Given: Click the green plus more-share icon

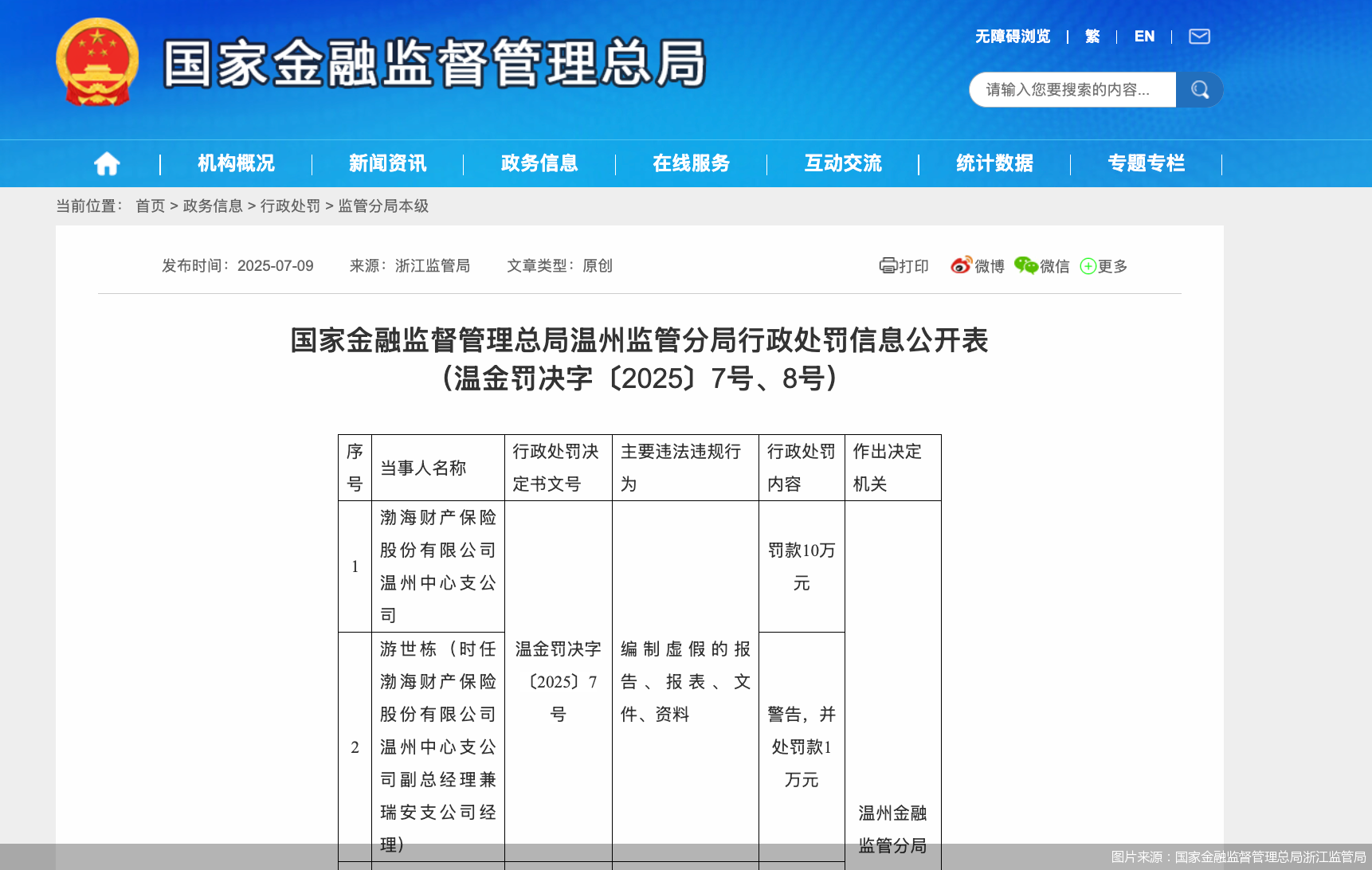Looking at the screenshot, I should pos(1088,266).
